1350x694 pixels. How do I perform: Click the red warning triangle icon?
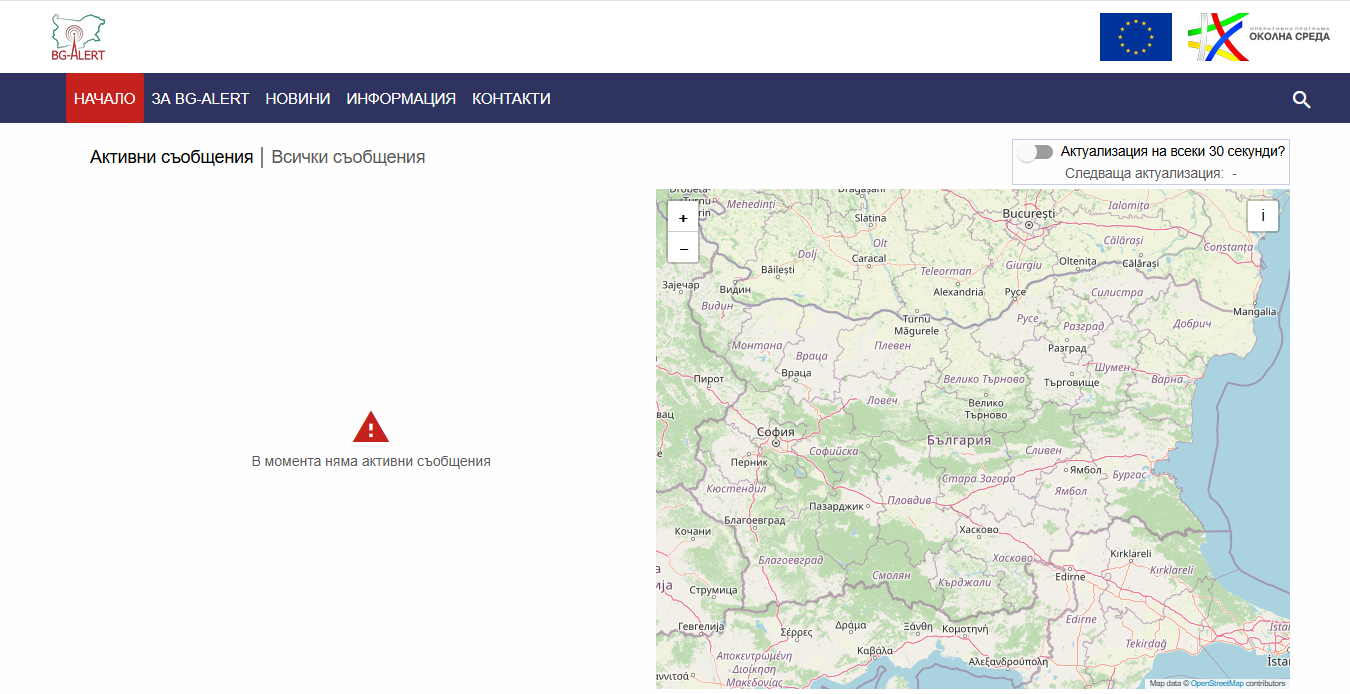(370, 427)
